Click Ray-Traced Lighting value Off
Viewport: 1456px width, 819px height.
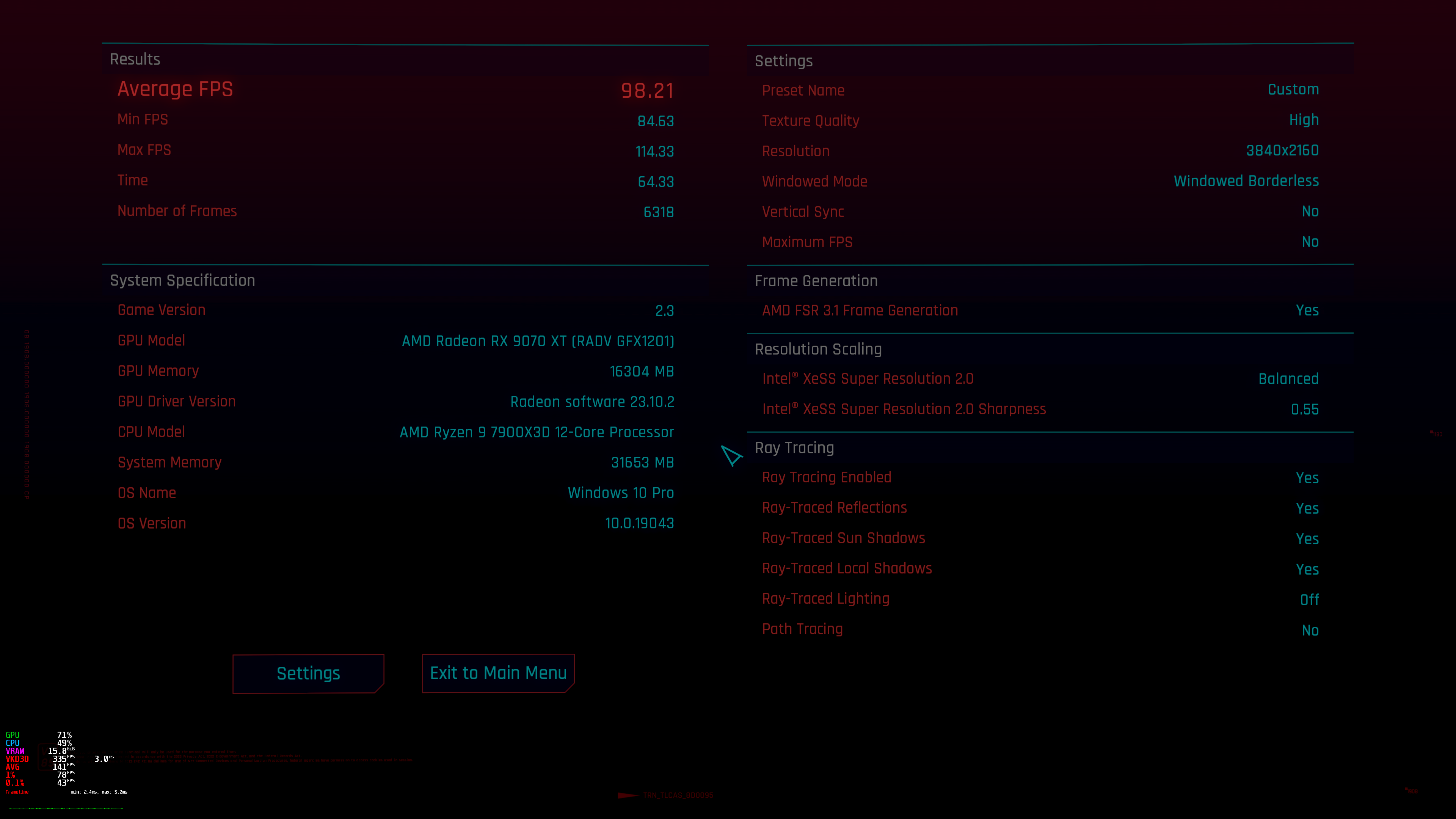[1309, 600]
